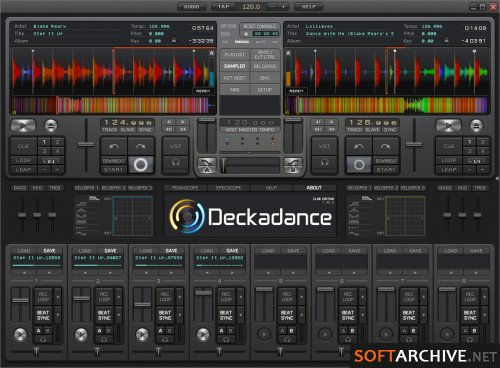Click the left deck CUE button
Viewport: 500px width, 368px height.
coord(23,146)
